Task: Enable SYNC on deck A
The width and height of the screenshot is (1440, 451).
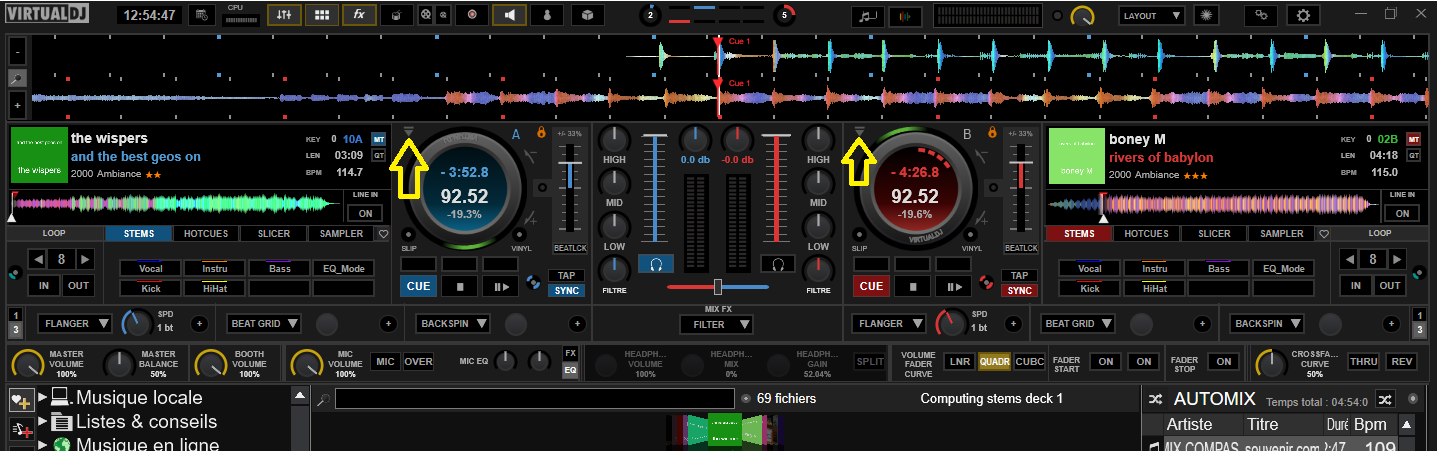Action: 566,291
